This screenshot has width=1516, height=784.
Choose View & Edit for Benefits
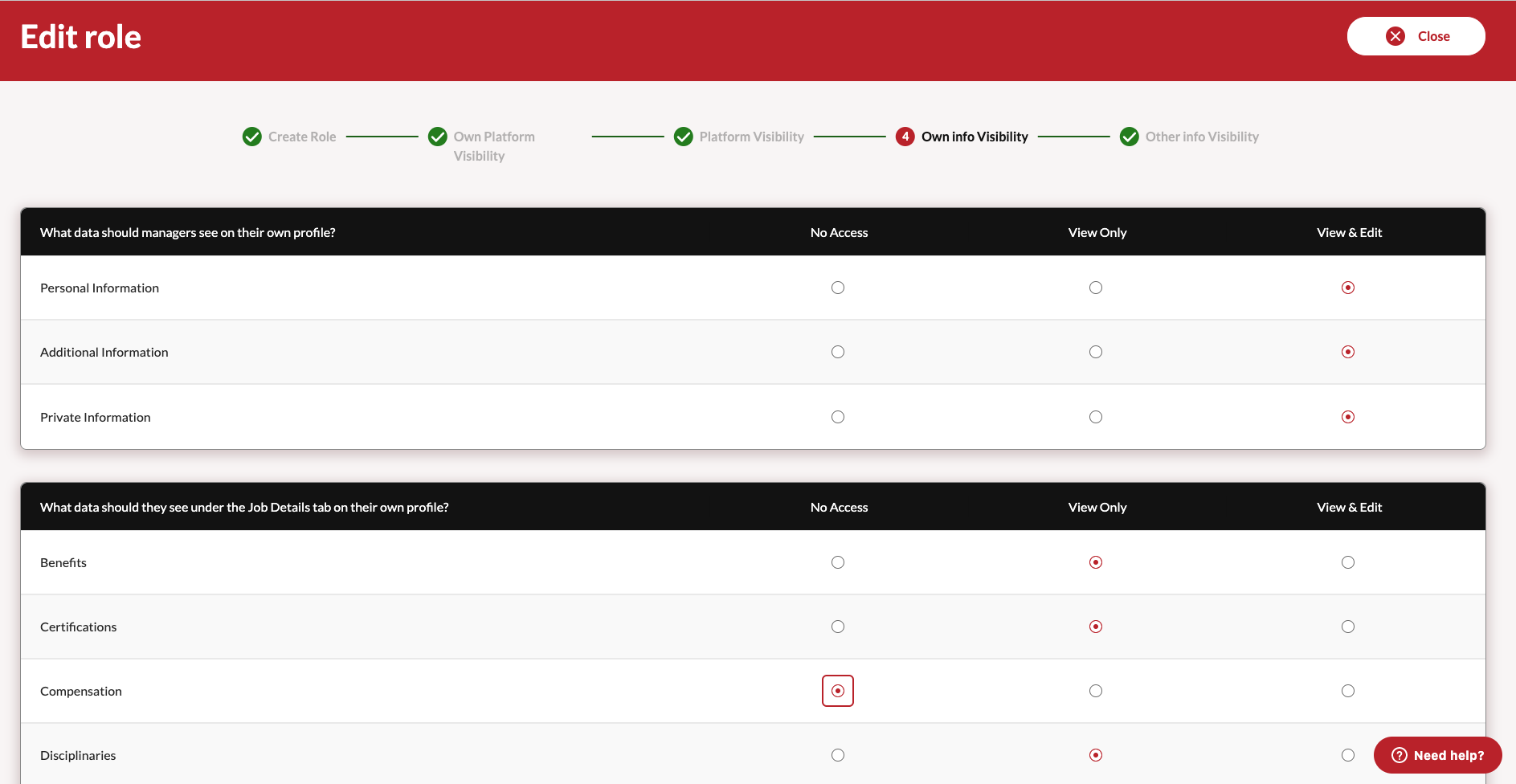click(x=1348, y=562)
